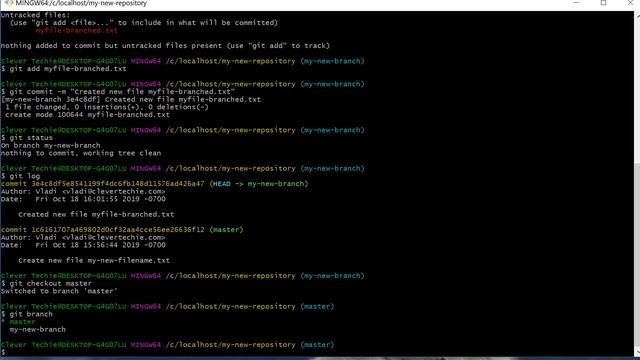Click '1 file changed, 0 insertions' line
Viewport: 640px width, 360px height.
107,107
